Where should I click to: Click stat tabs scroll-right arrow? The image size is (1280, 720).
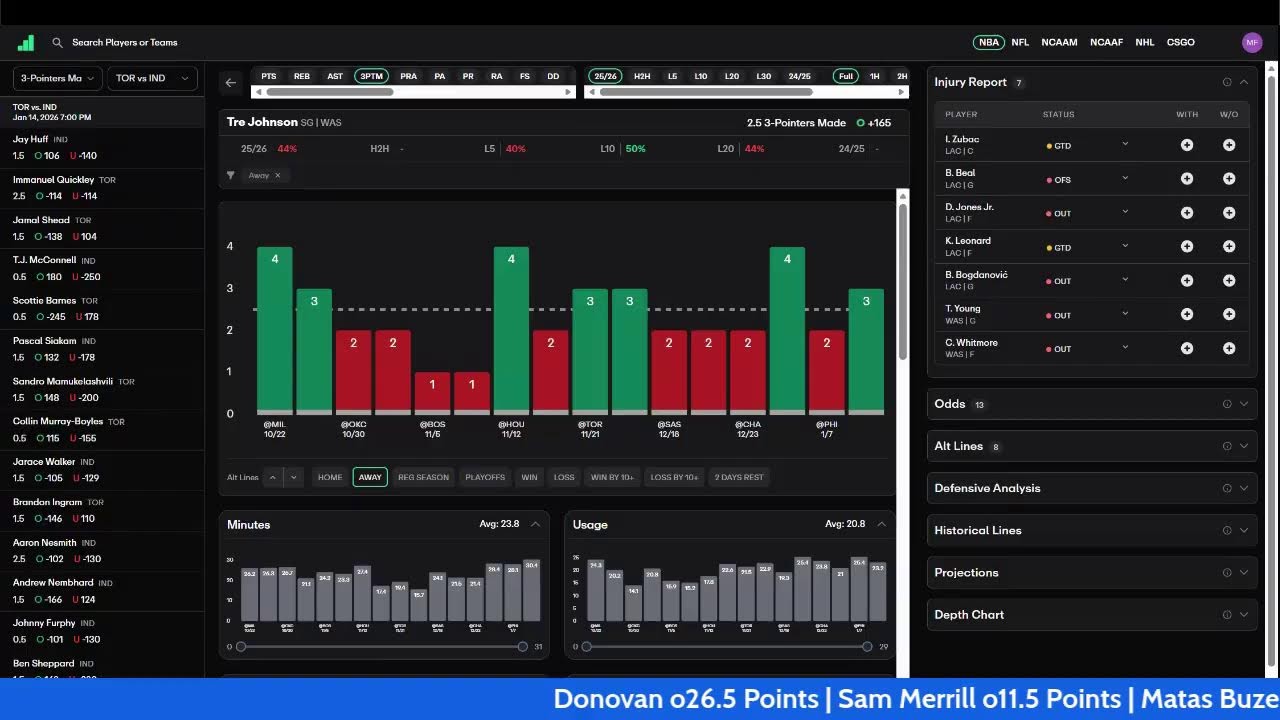569,92
